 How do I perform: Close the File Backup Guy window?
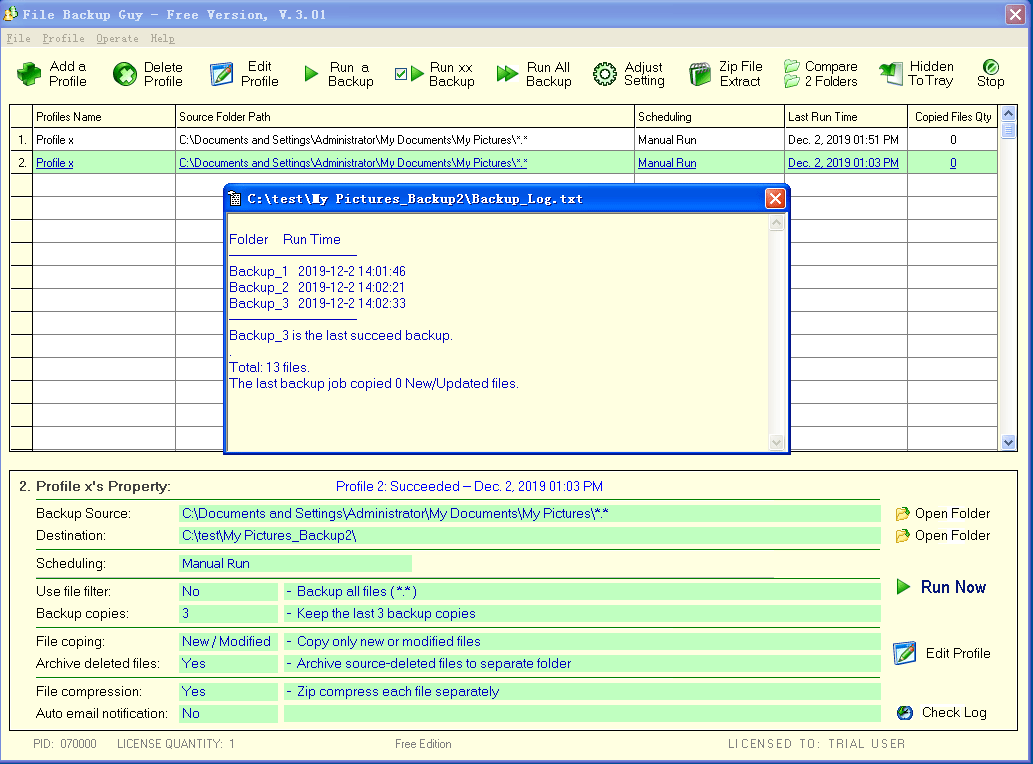click(1015, 14)
